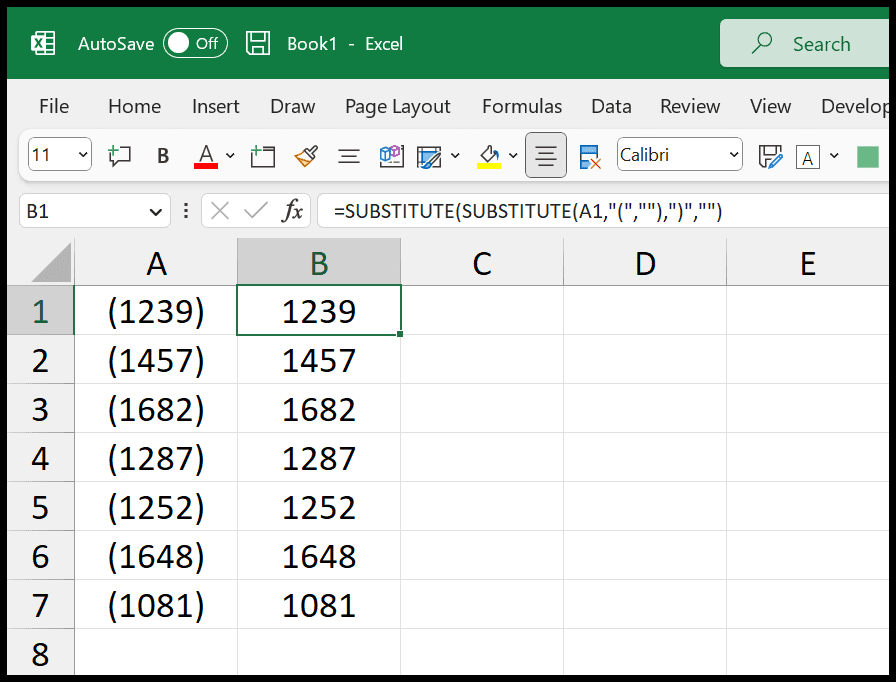Apply Bold formatting with the B icon

point(163,155)
